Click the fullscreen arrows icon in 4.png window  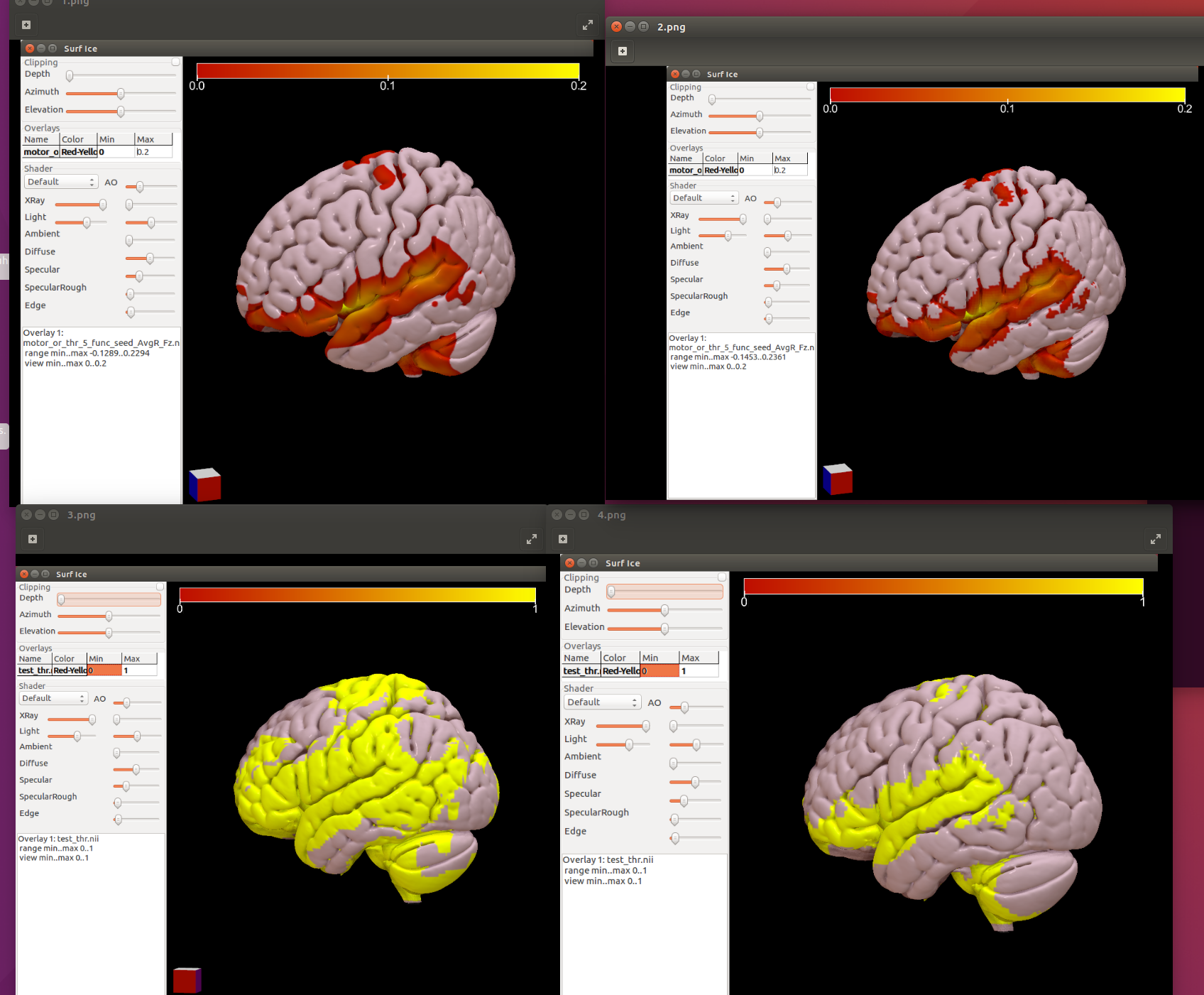tap(1155, 539)
